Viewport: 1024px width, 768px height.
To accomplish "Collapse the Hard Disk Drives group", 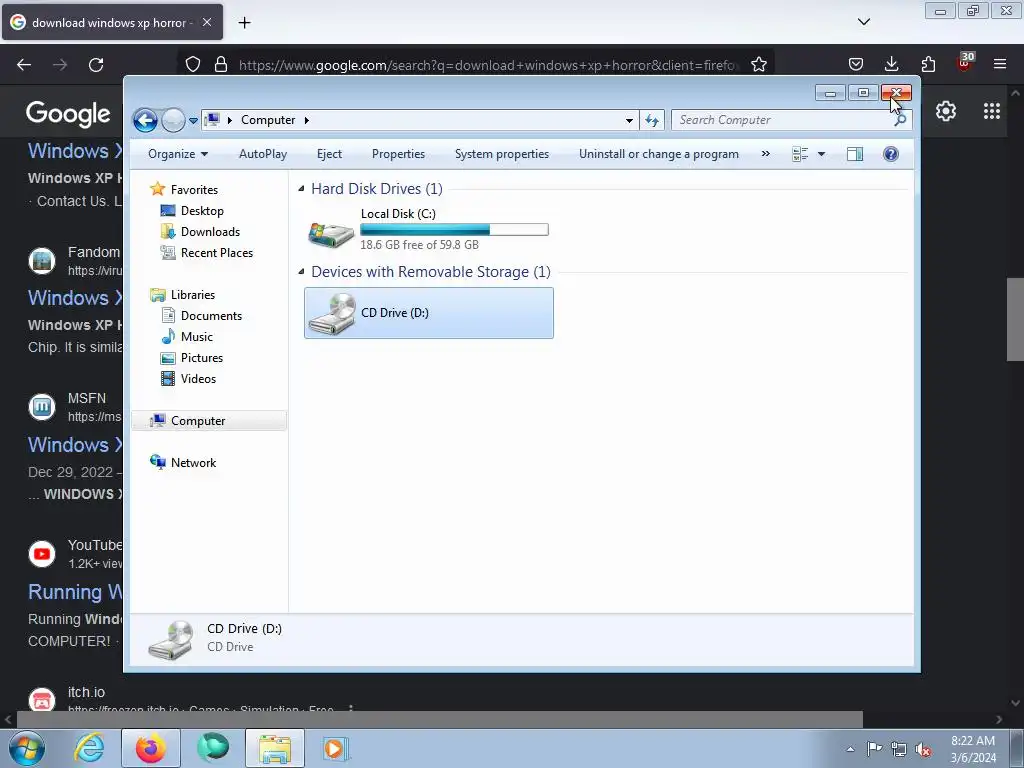I will pos(301,189).
